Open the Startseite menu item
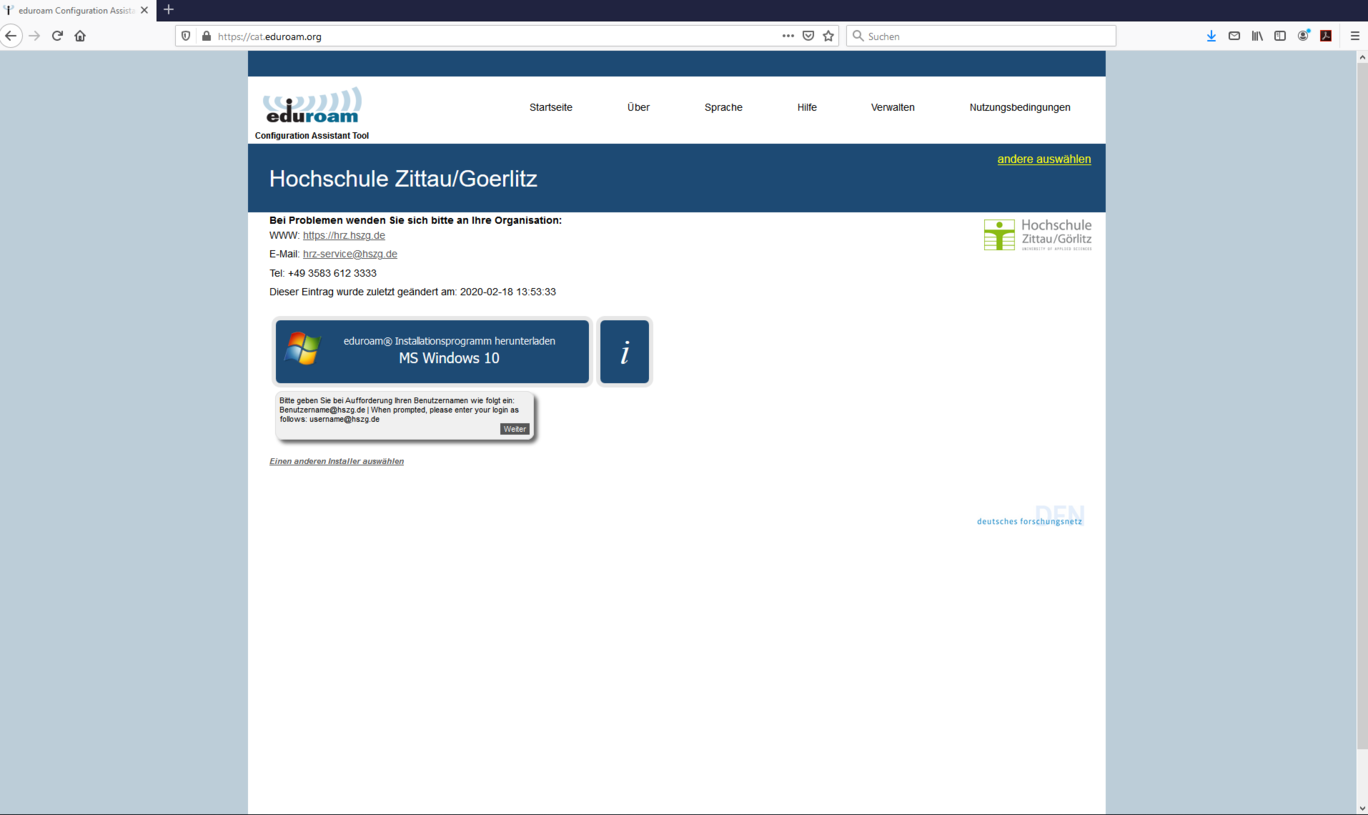The height and width of the screenshot is (815, 1368). [551, 107]
